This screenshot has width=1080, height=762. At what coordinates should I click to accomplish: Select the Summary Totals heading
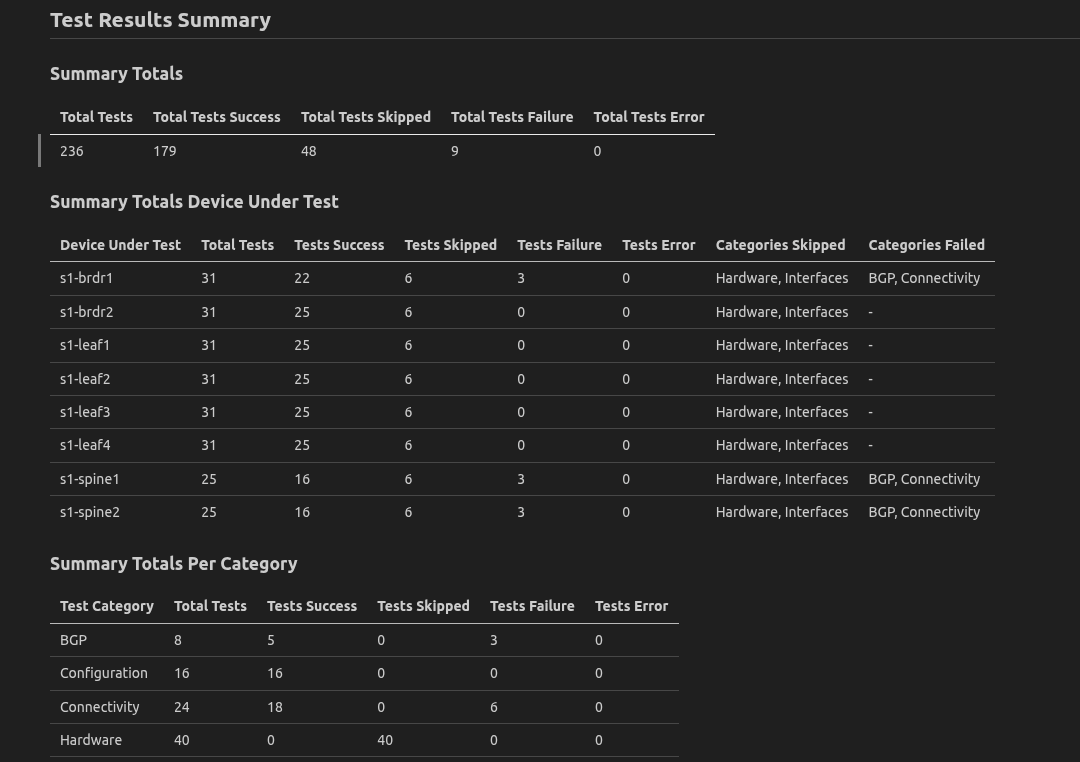click(116, 74)
